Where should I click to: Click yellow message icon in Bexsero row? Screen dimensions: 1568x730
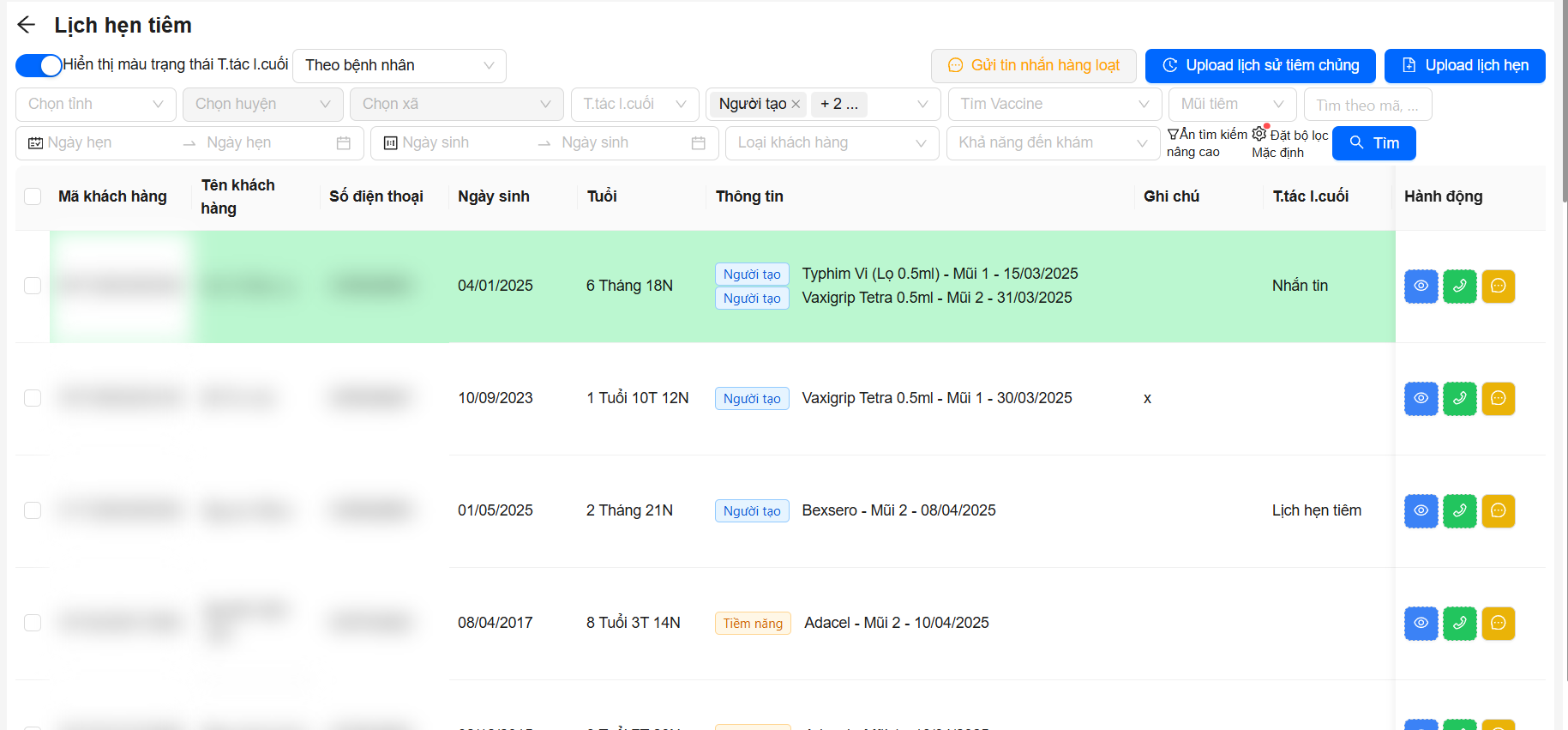1498,510
